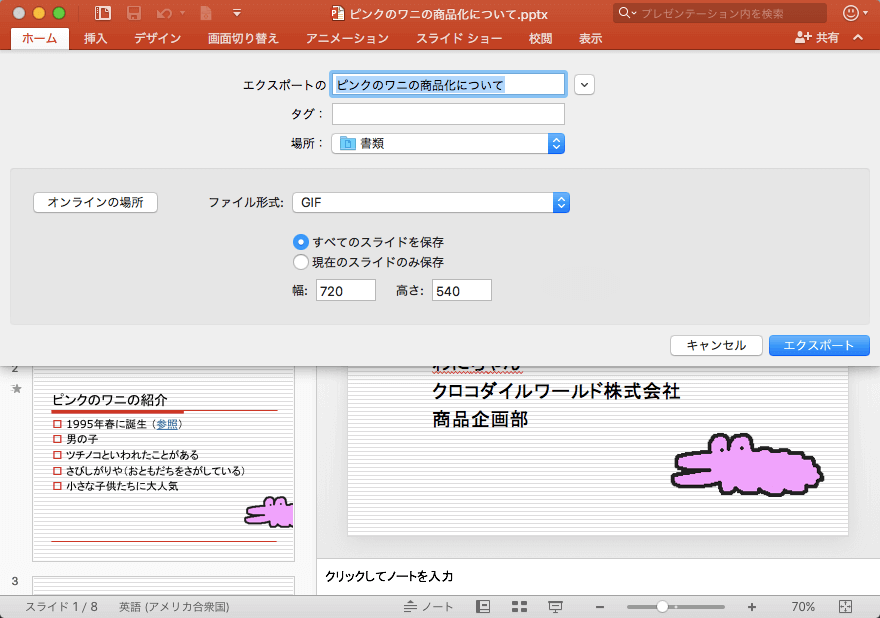Click the クロコダイルワールド株式会社 text on slide

pos(556,391)
